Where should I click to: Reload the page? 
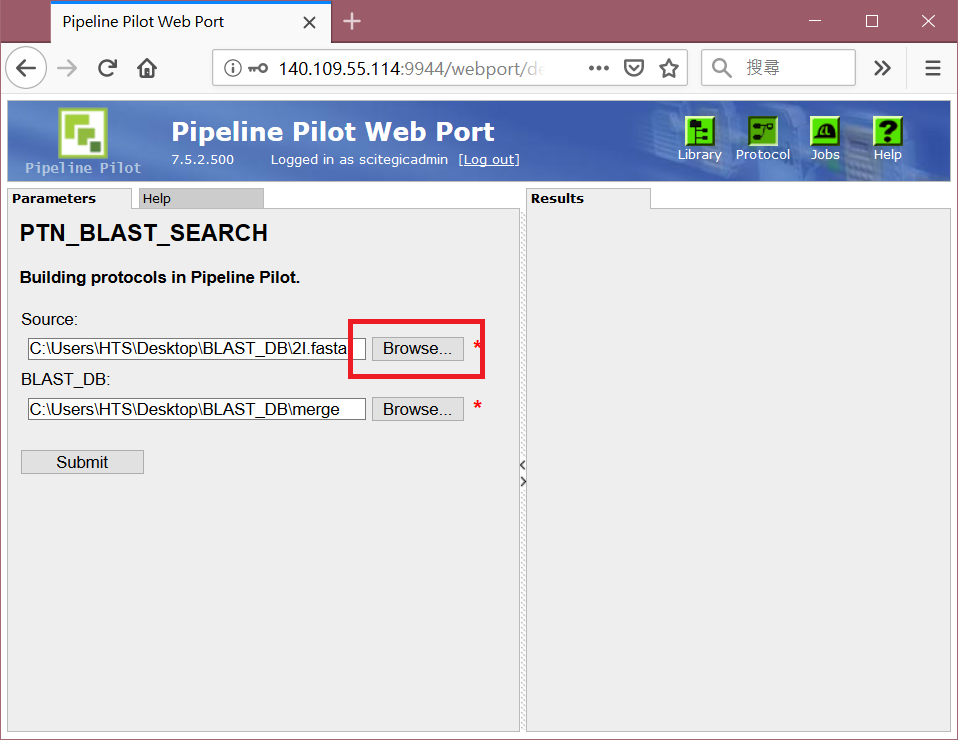pyautogui.click(x=107, y=68)
